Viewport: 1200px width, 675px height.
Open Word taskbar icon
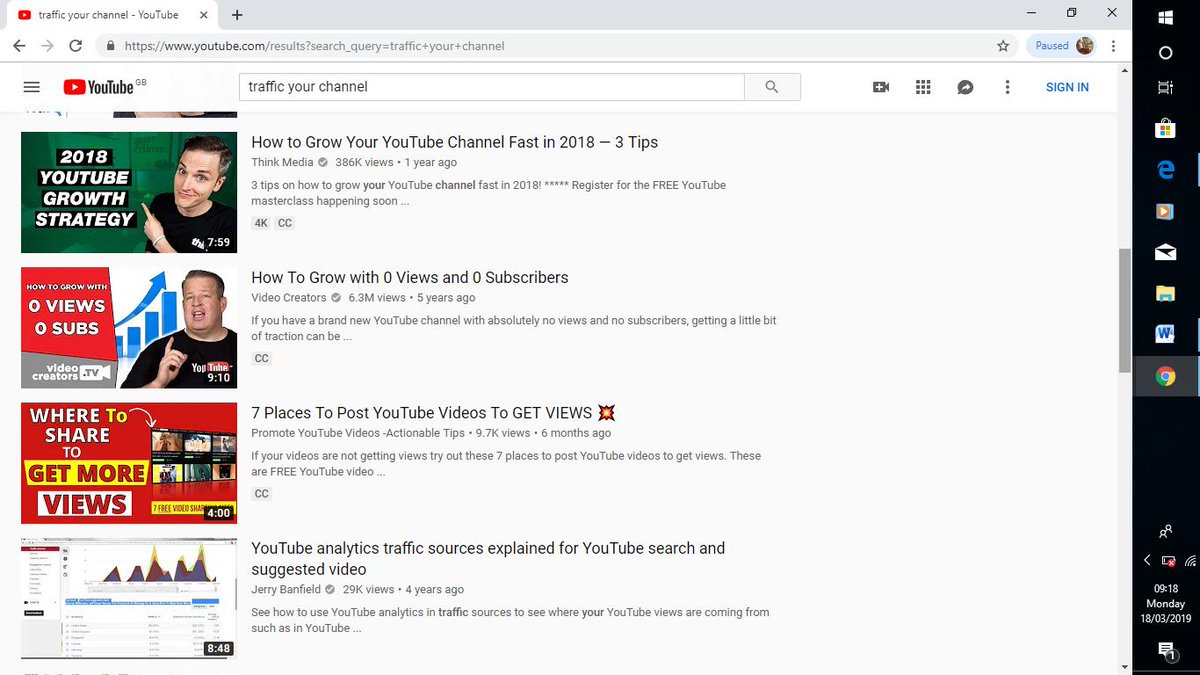tap(1165, 335)
